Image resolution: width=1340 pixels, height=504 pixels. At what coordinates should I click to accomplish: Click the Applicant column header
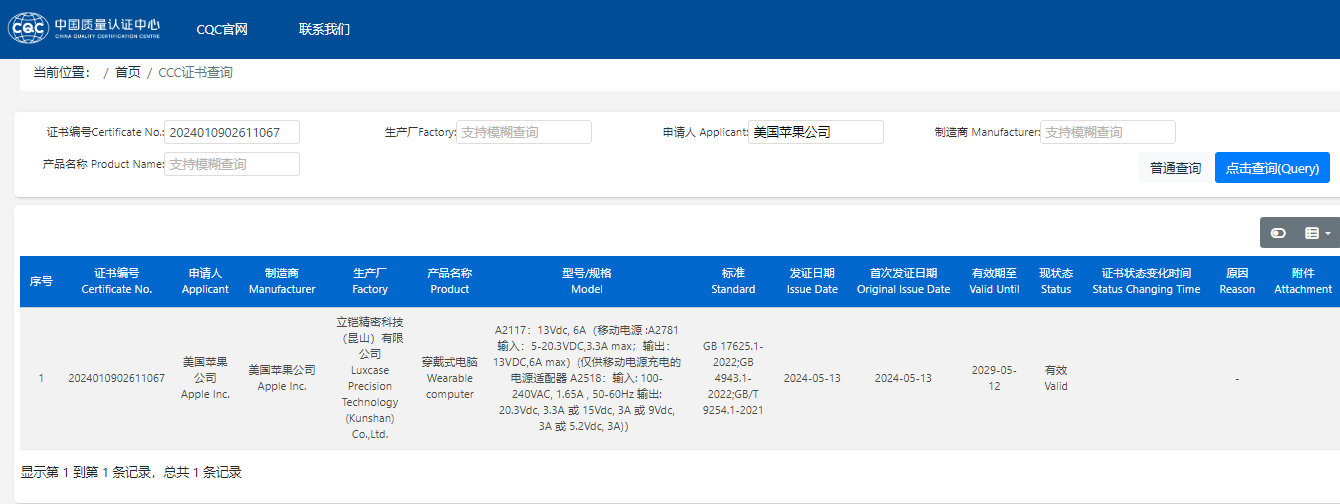(x=205, y=281)
